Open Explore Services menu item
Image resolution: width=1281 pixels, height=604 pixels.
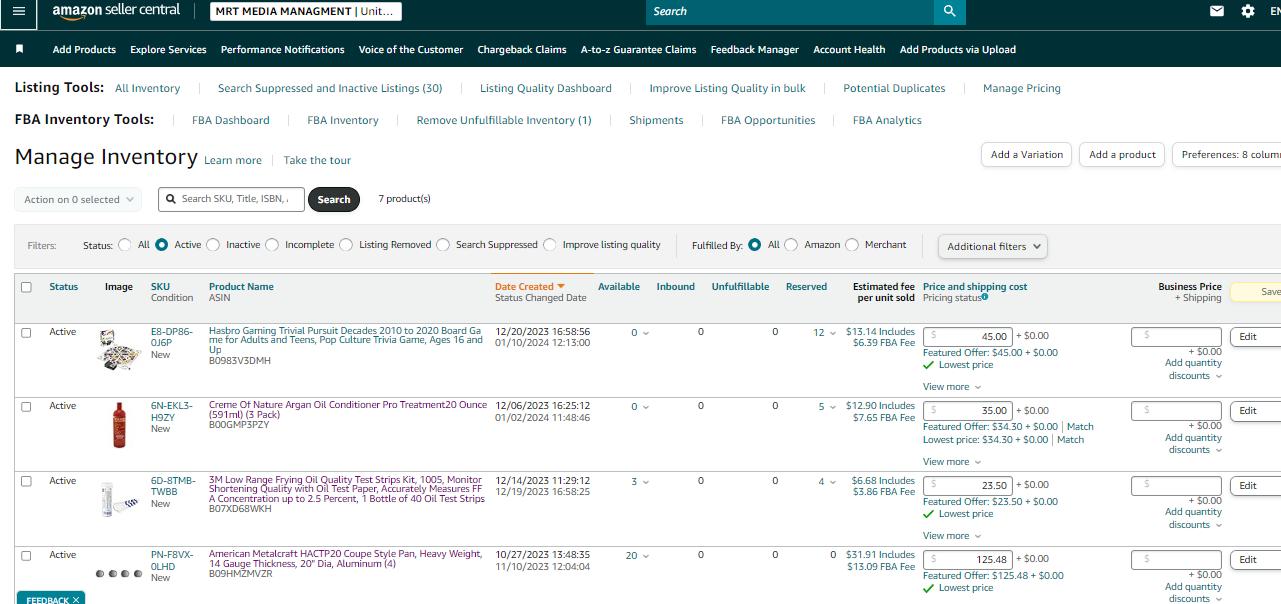click(x=168, y=49)
